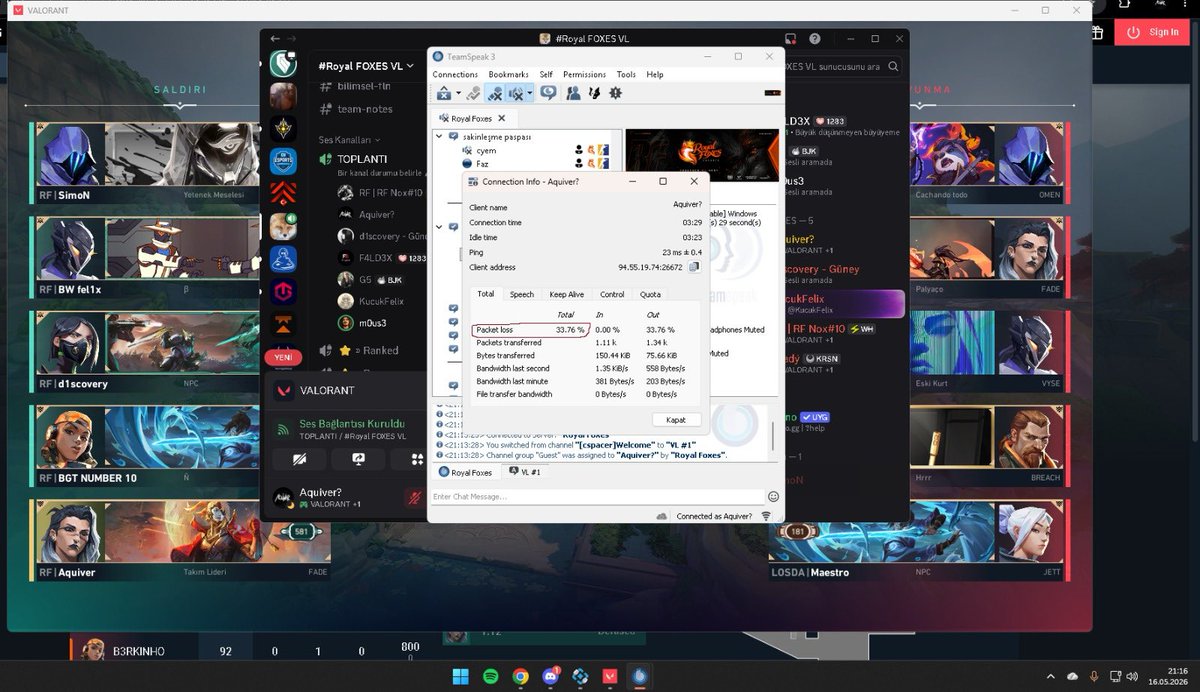Copy client address icon in Connection Info
Image resolution: width=1200 pixels, height=692 pixels.
pyautogui.click(x=694, y=267)
